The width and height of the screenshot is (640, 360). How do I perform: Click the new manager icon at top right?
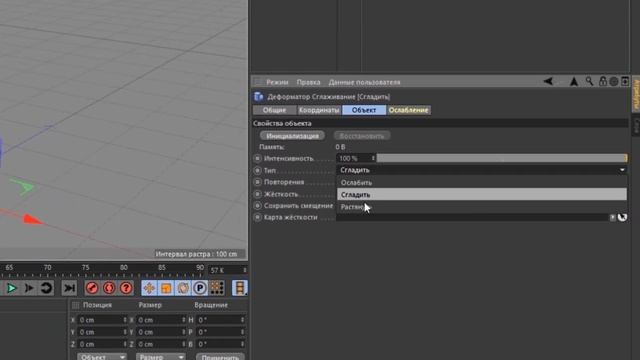625,81
